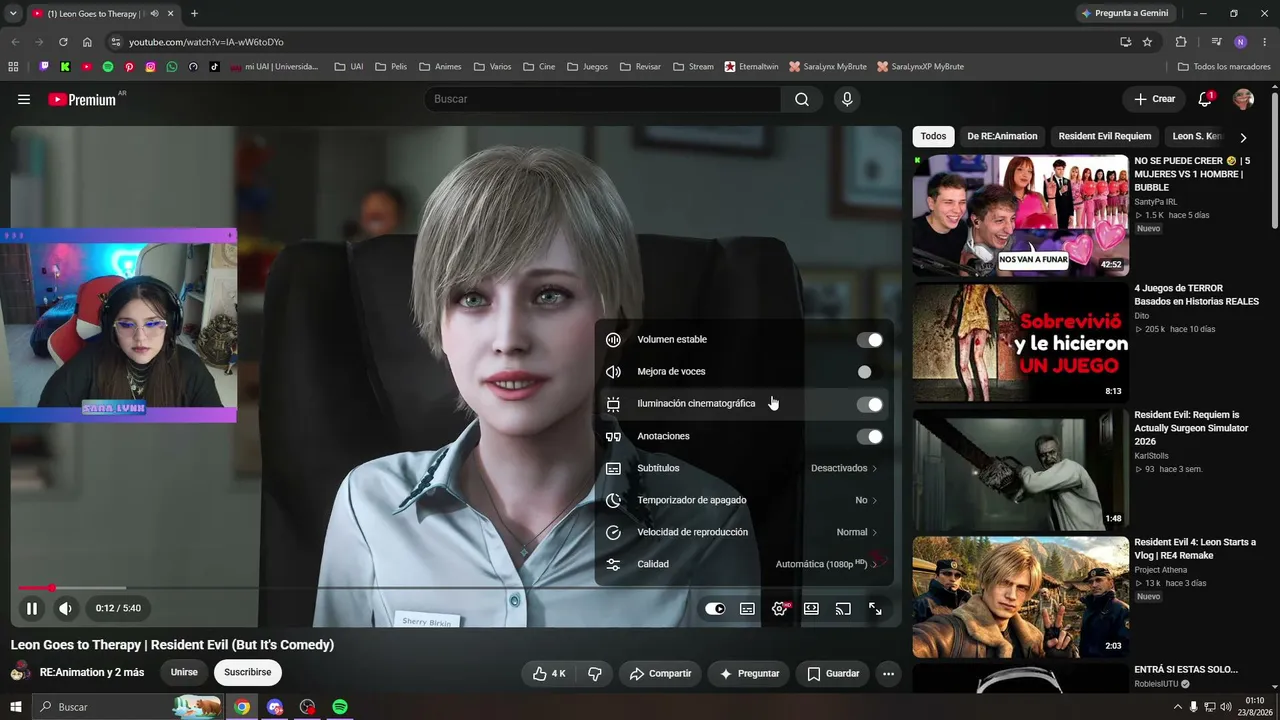Screen dimensions: 1280x720
Task: Open the YouTube guide hamburger menu
Action: (24, 99)
